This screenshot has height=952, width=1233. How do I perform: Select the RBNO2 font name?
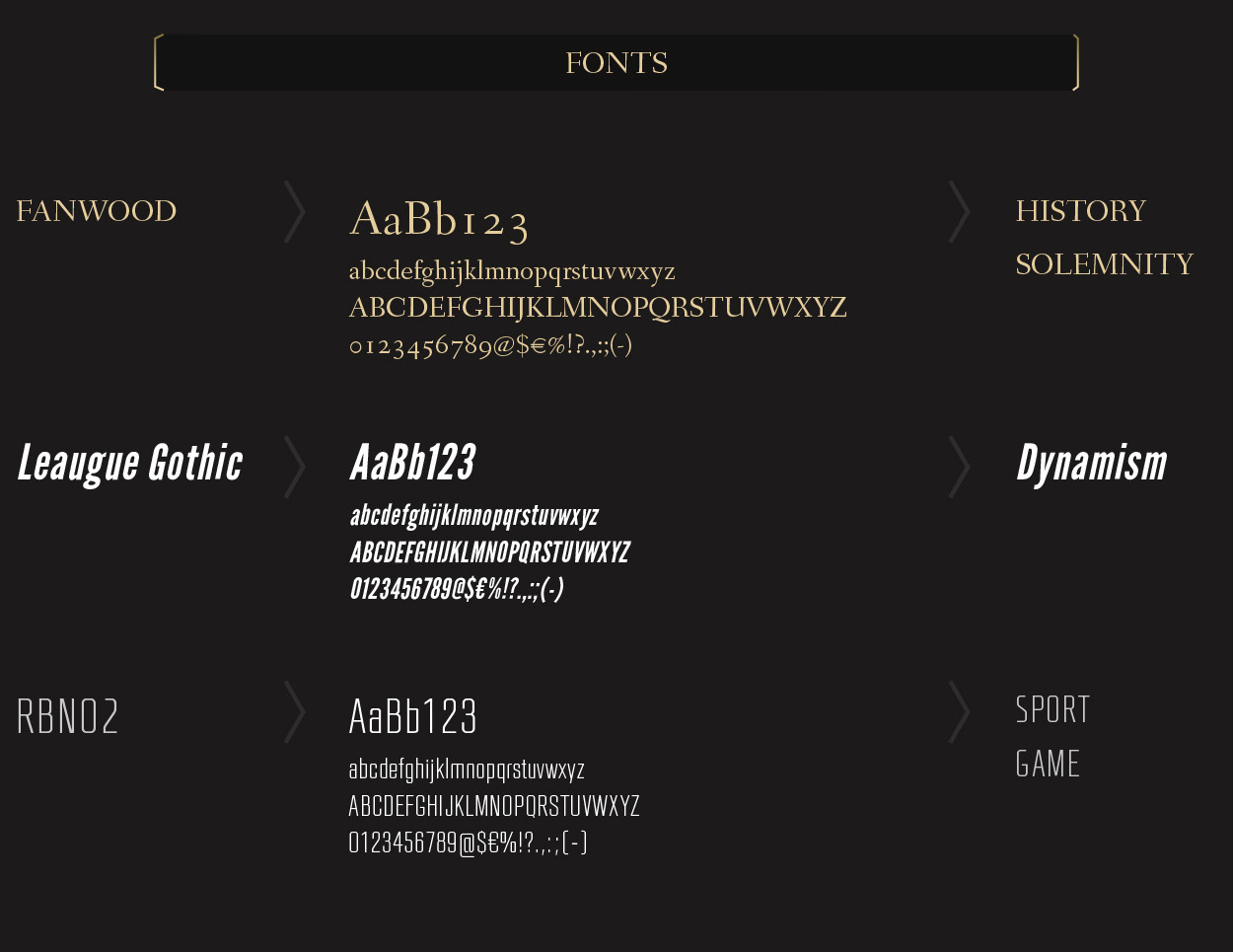68,716
